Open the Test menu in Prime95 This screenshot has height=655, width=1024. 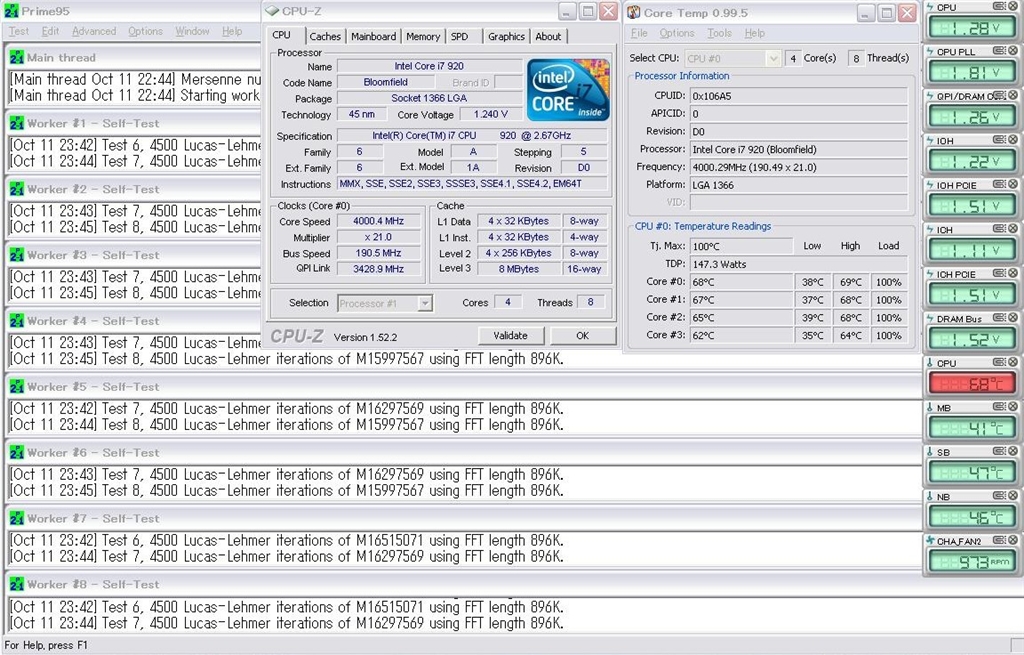(18, 31)
